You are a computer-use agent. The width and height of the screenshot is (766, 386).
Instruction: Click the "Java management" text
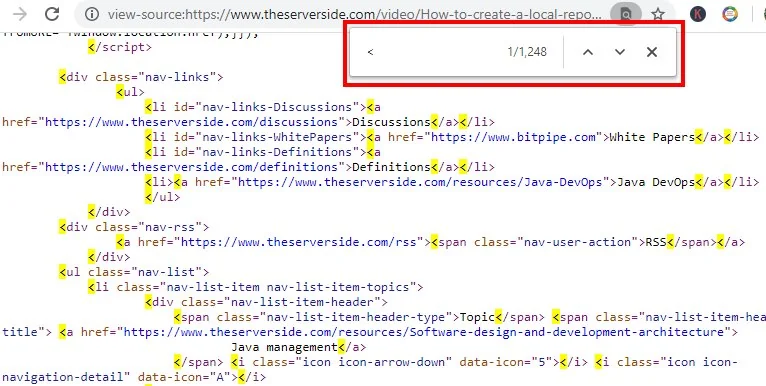(x=284, y=347)
